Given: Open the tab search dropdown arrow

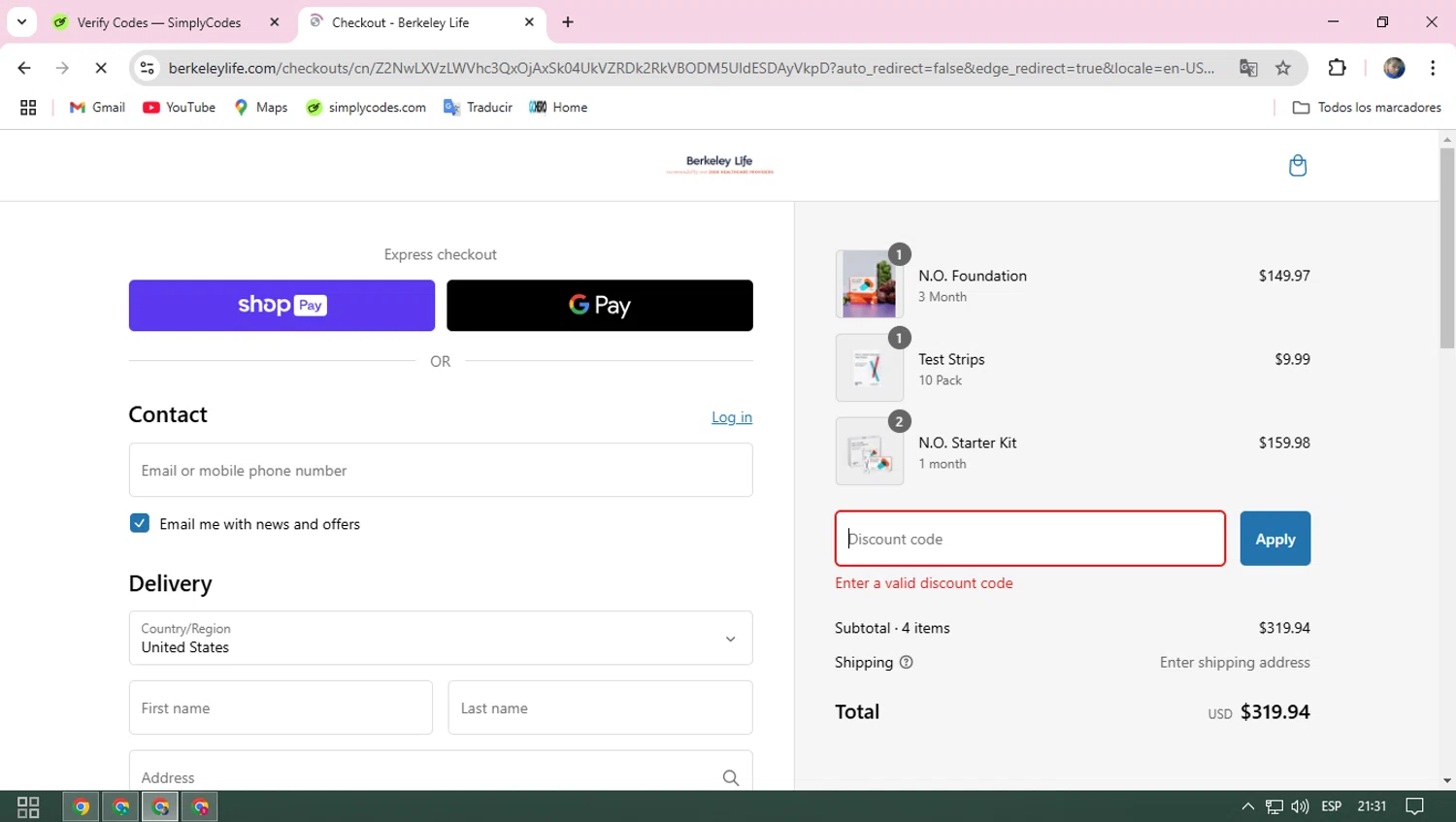Looking at the screenshot, I should tap(21, 21).
